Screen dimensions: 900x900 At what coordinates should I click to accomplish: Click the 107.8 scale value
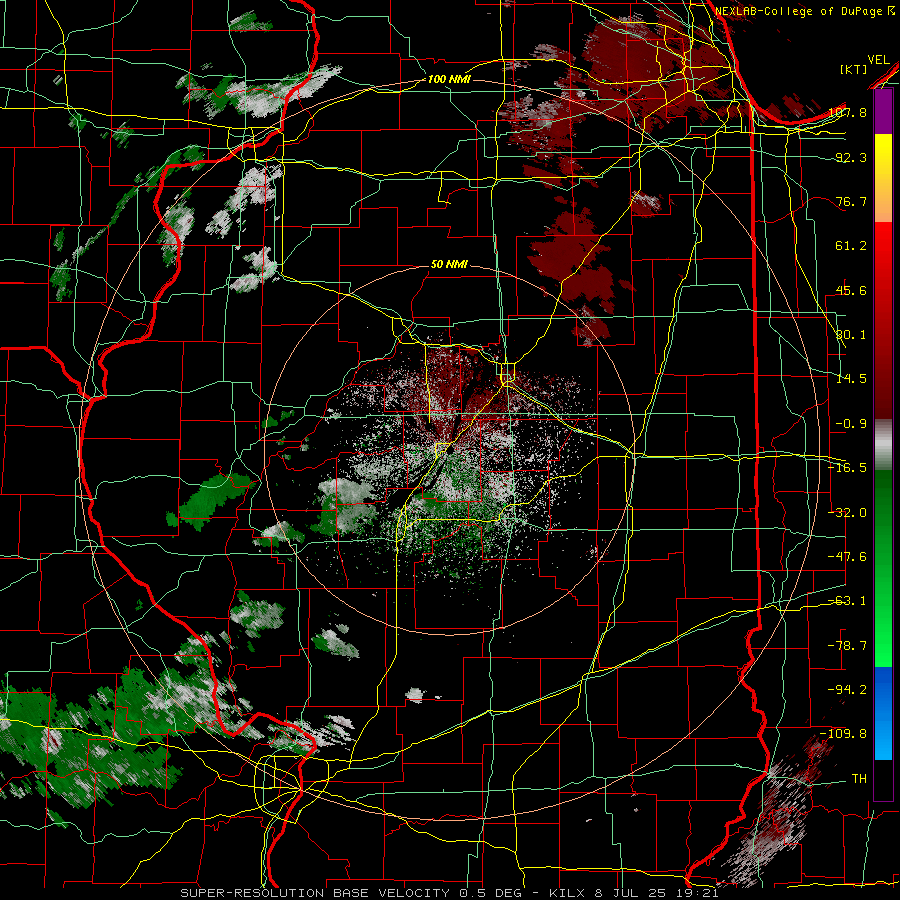point(848,112)
